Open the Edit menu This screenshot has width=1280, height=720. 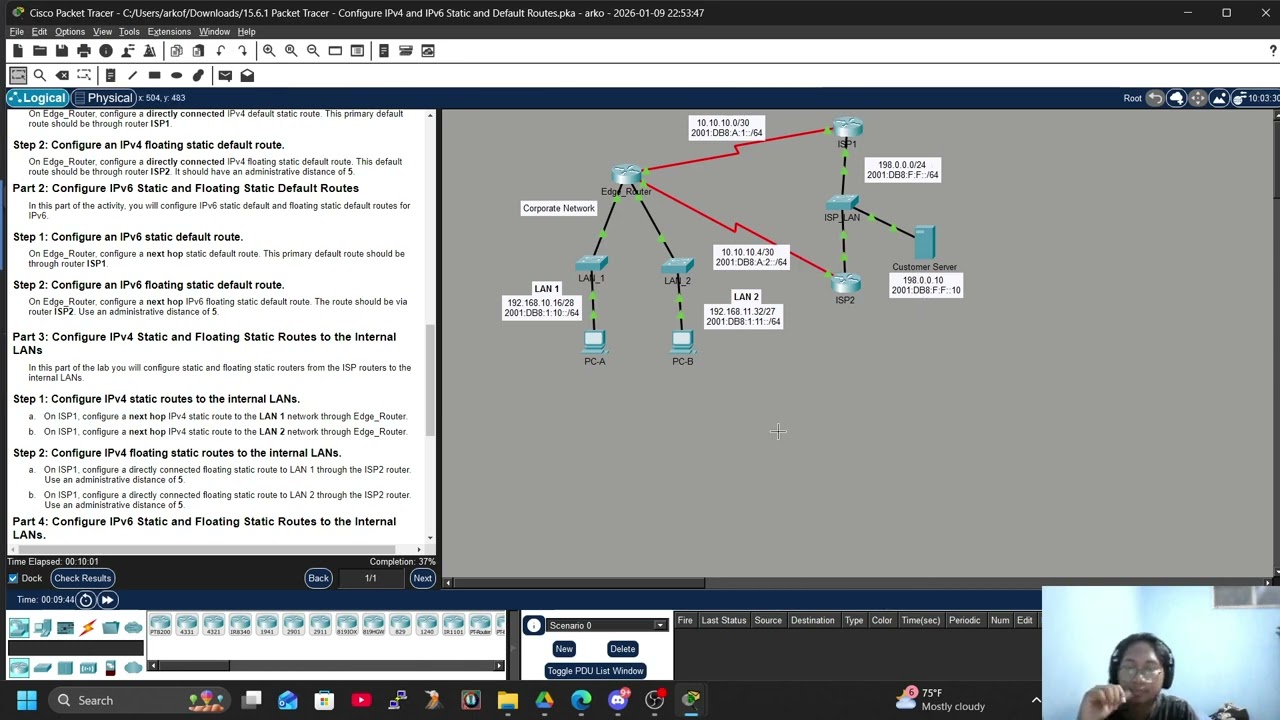pos(39,31)
